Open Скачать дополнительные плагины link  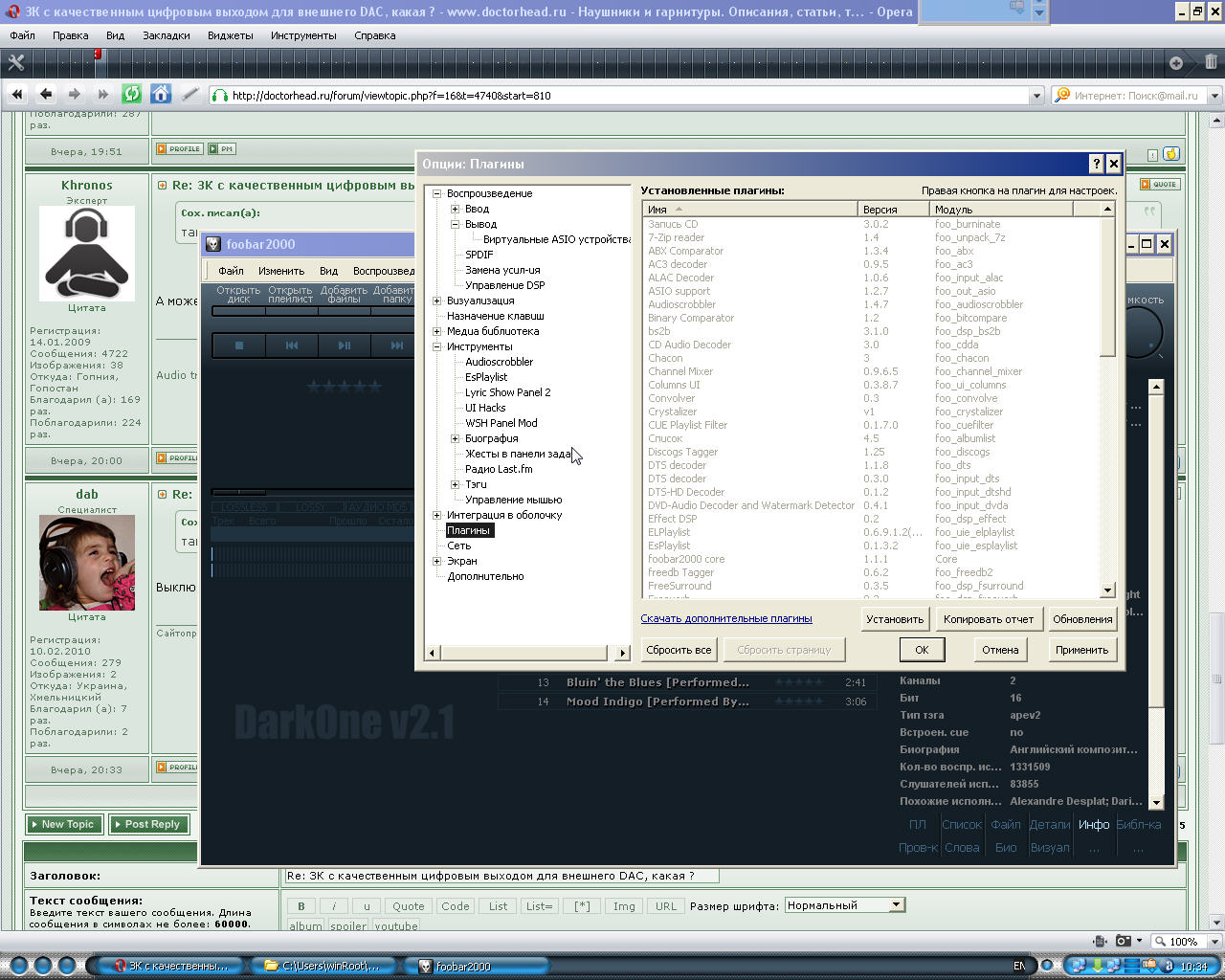coord(726,618)
